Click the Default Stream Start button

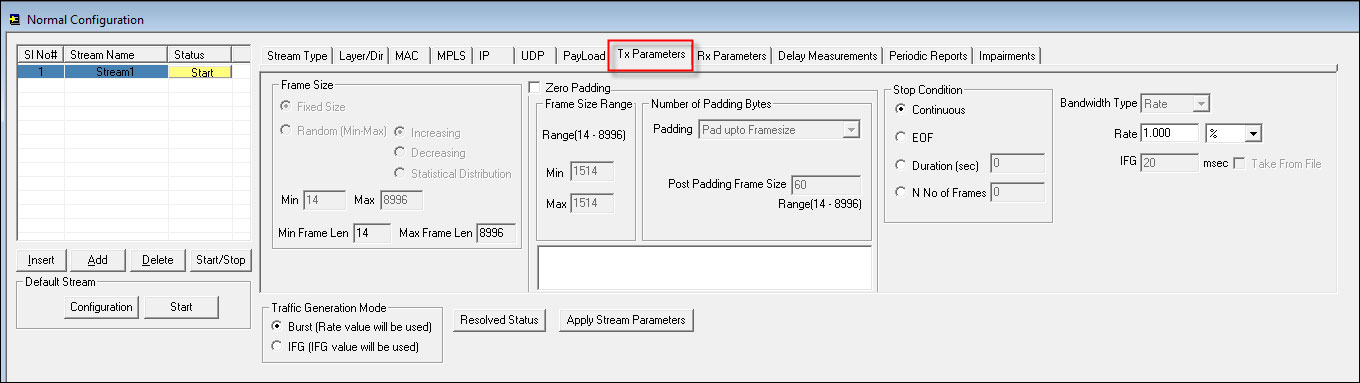pyautogui.click(x=181, y=307)
